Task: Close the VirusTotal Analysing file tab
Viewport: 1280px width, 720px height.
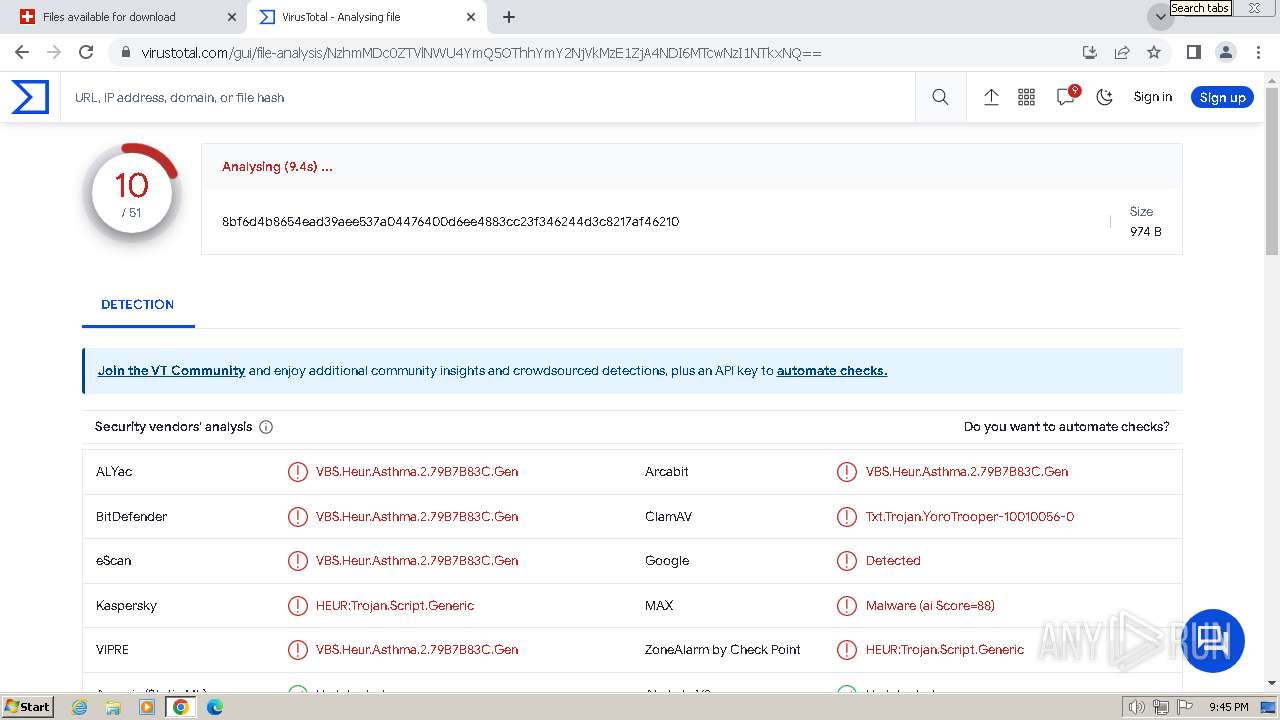Action: point(471,17)
